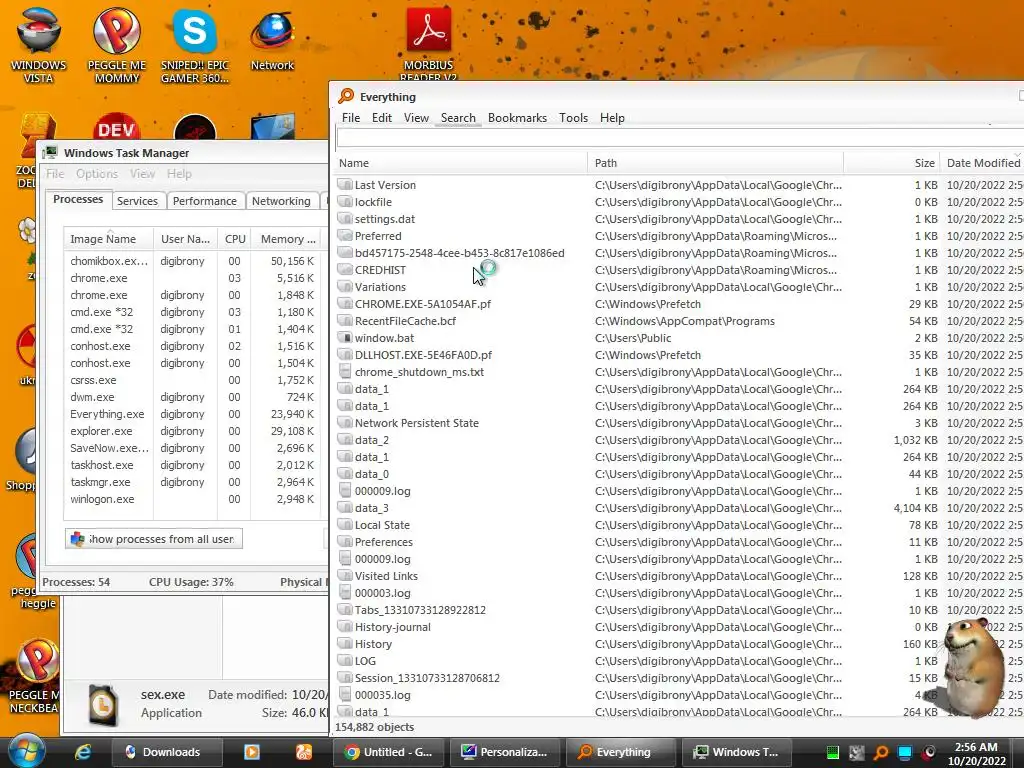Open the View menu in Everything

pyautogui.click(x=416, y=118)
